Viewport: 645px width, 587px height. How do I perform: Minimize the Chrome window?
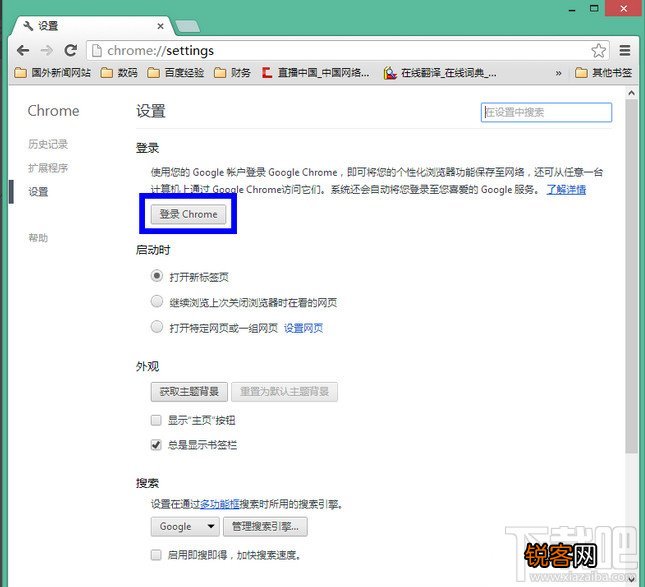[572, 9]
